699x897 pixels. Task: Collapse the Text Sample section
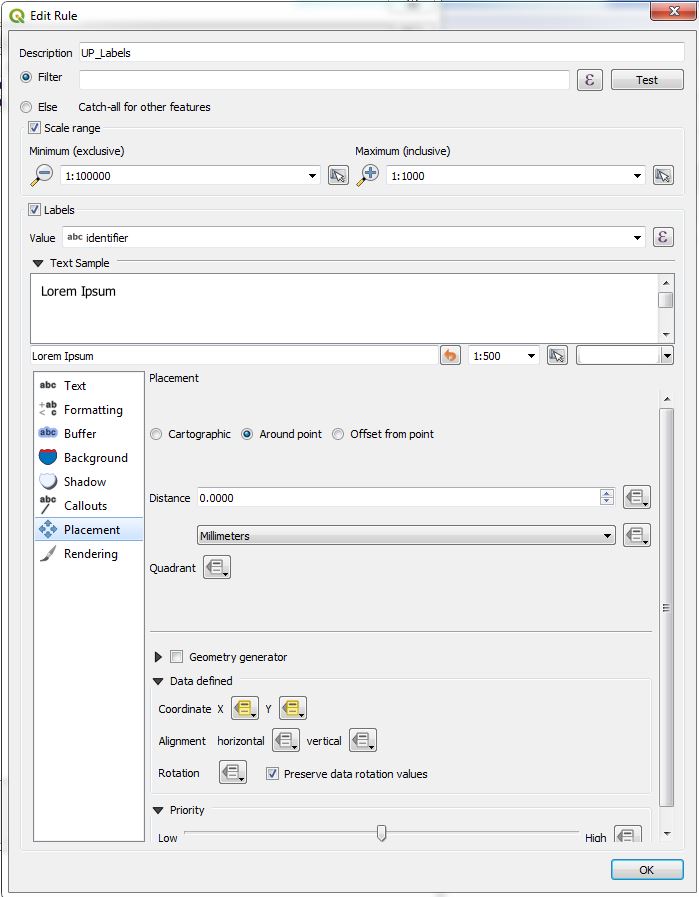click(x=38, y=263)
